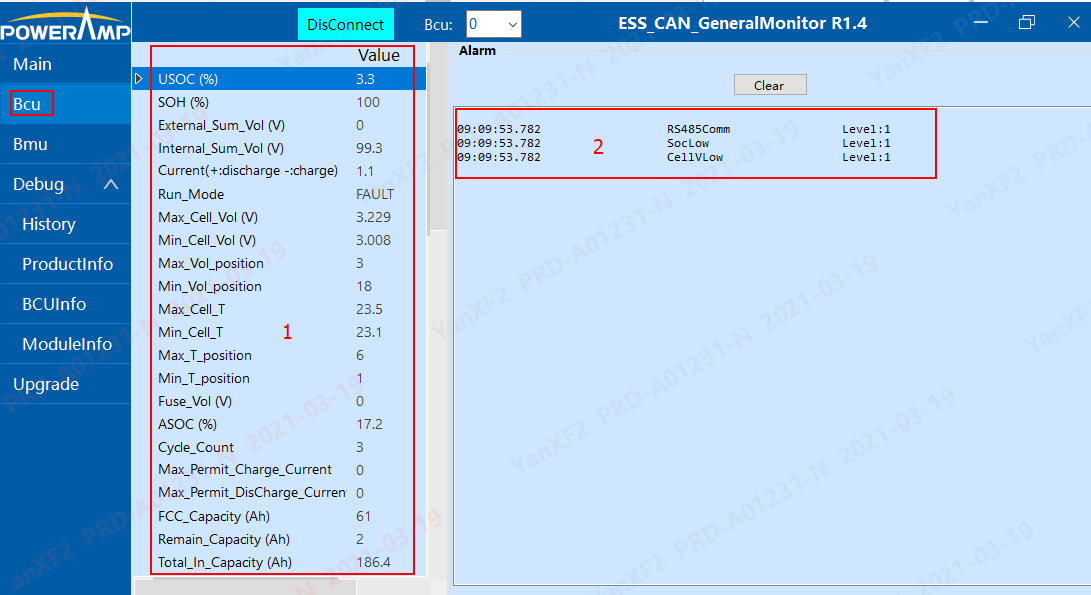Image resolution: width=1091 pixels, height=595 pixels.
Task: Select the Max_Cell_Vol (V) row
Action: tap(279, 217)
